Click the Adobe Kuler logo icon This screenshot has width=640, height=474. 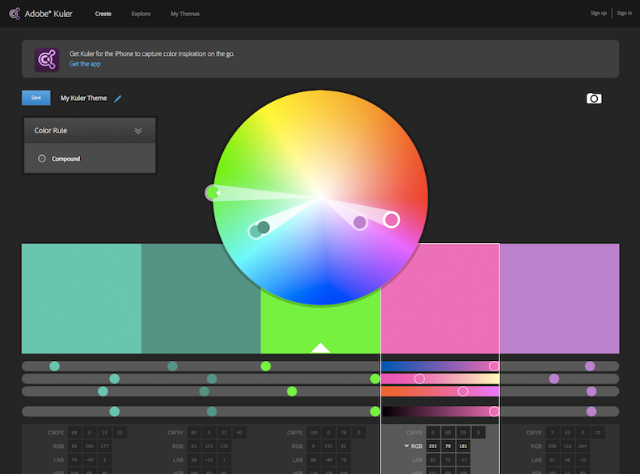coord(15,13)
